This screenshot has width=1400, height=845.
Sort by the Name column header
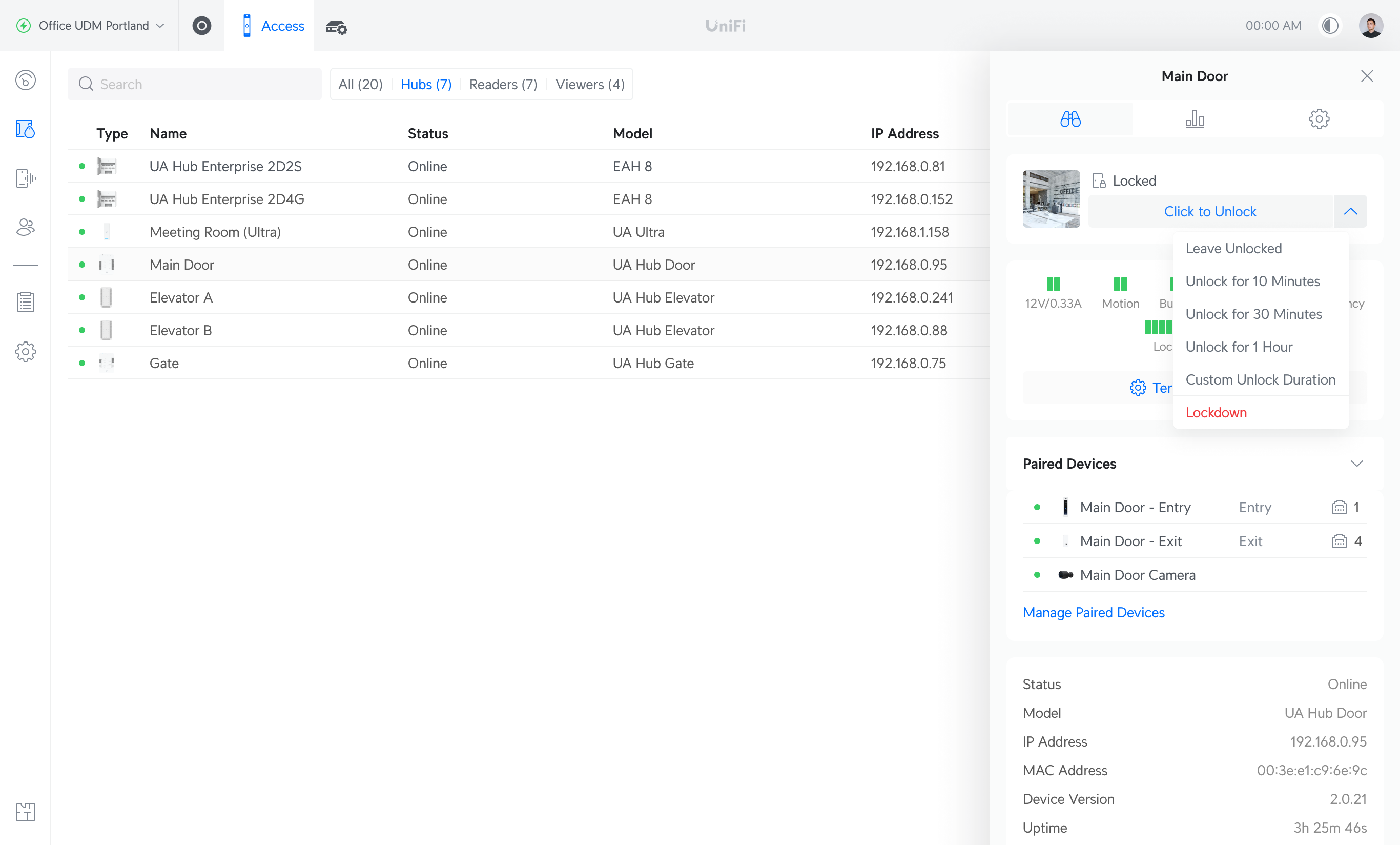coord(168,134)
